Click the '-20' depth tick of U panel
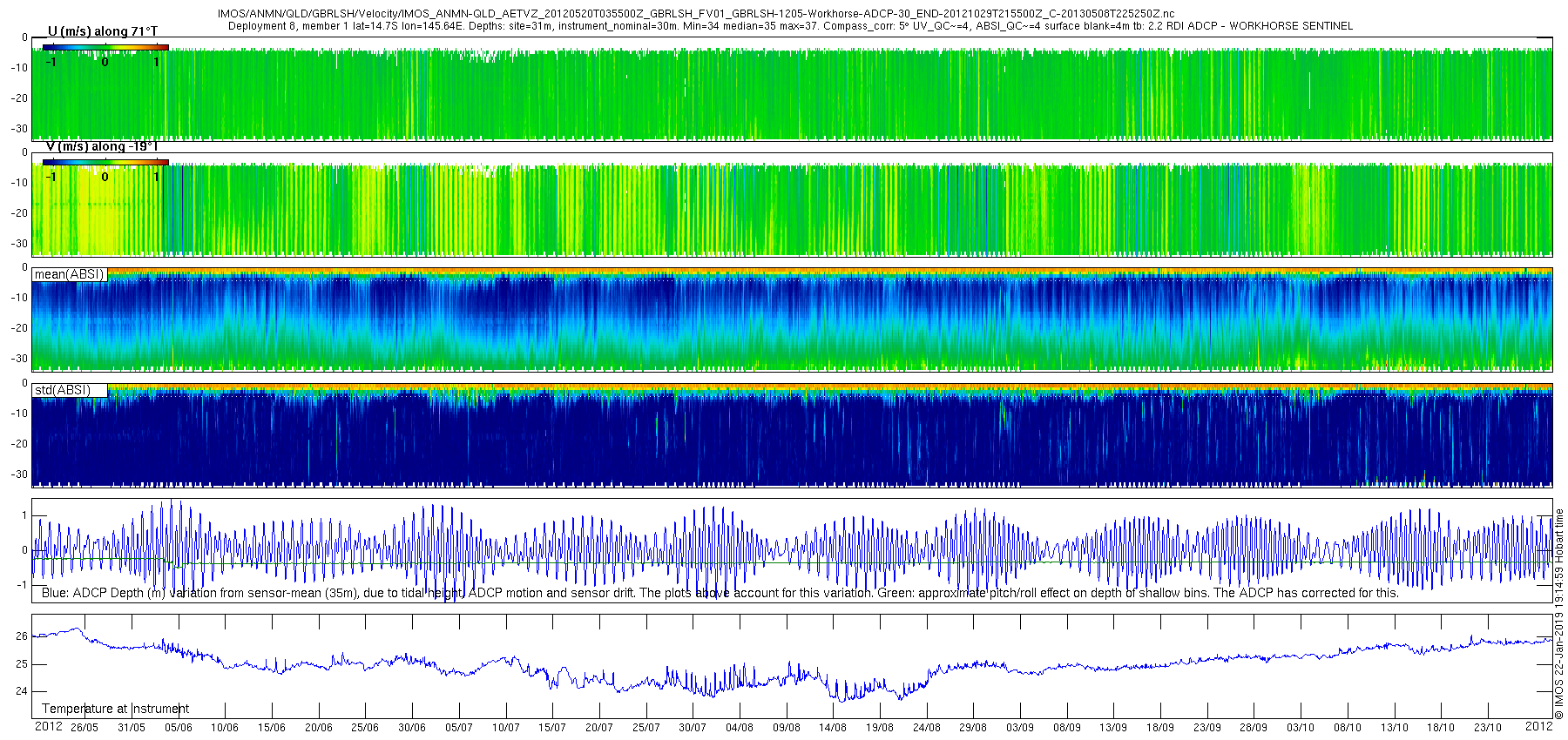The height and width of the screenshot is (740, 1568). (19, 98)
